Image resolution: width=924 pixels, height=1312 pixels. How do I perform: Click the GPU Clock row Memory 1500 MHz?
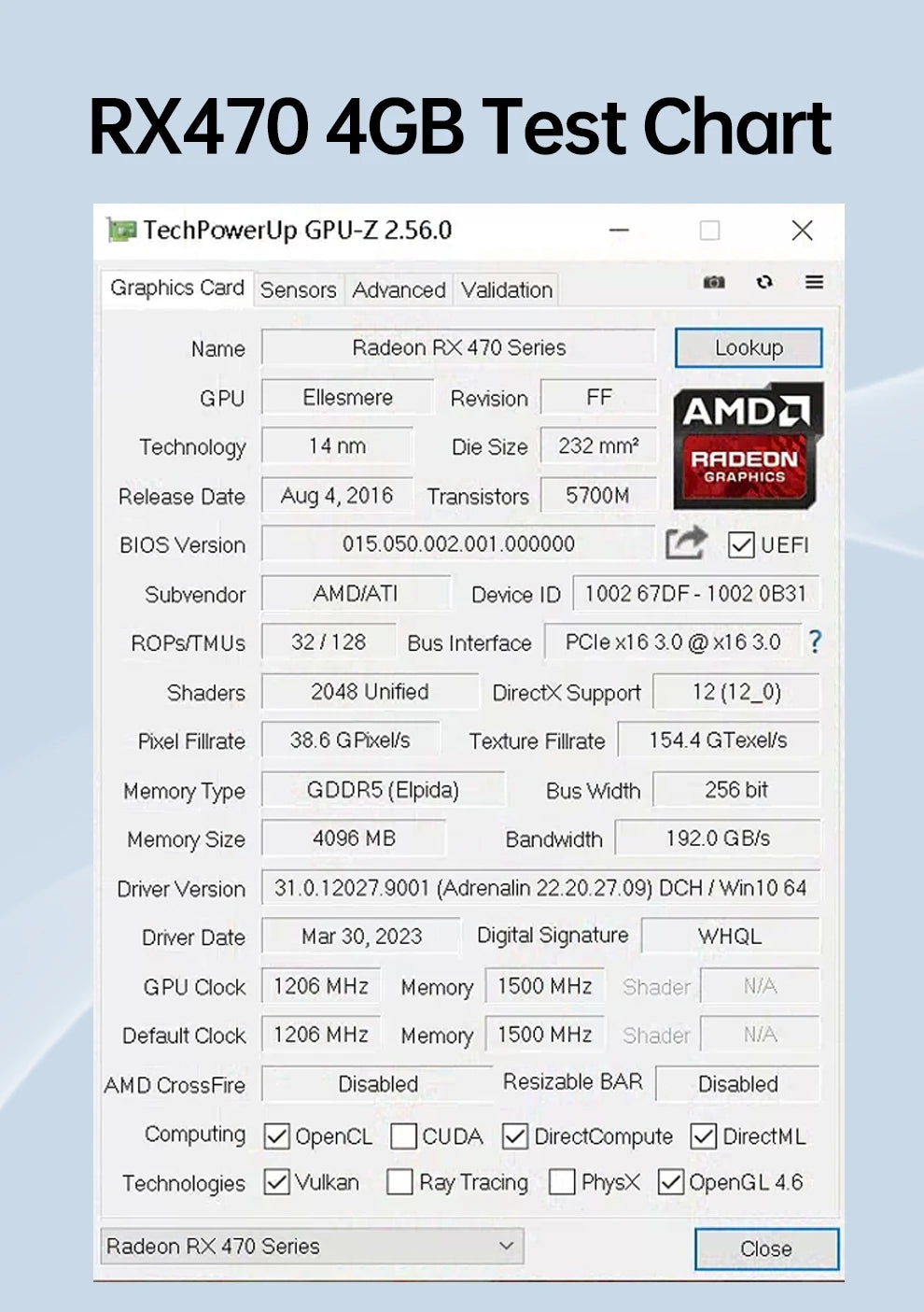pos(545,985)
